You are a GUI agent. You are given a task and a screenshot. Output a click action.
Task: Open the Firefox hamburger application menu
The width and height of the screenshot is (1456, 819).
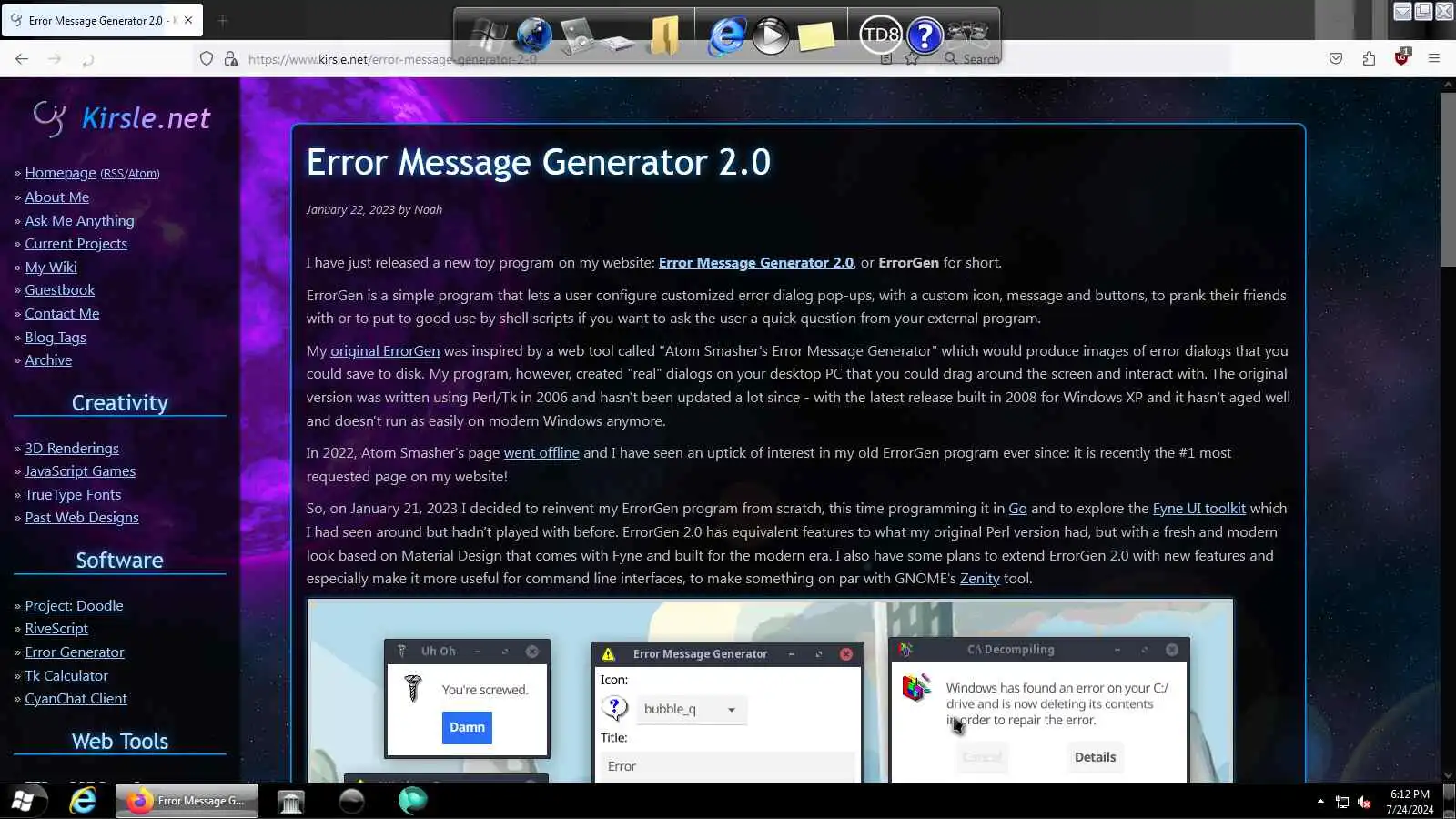pos(1434,58)
